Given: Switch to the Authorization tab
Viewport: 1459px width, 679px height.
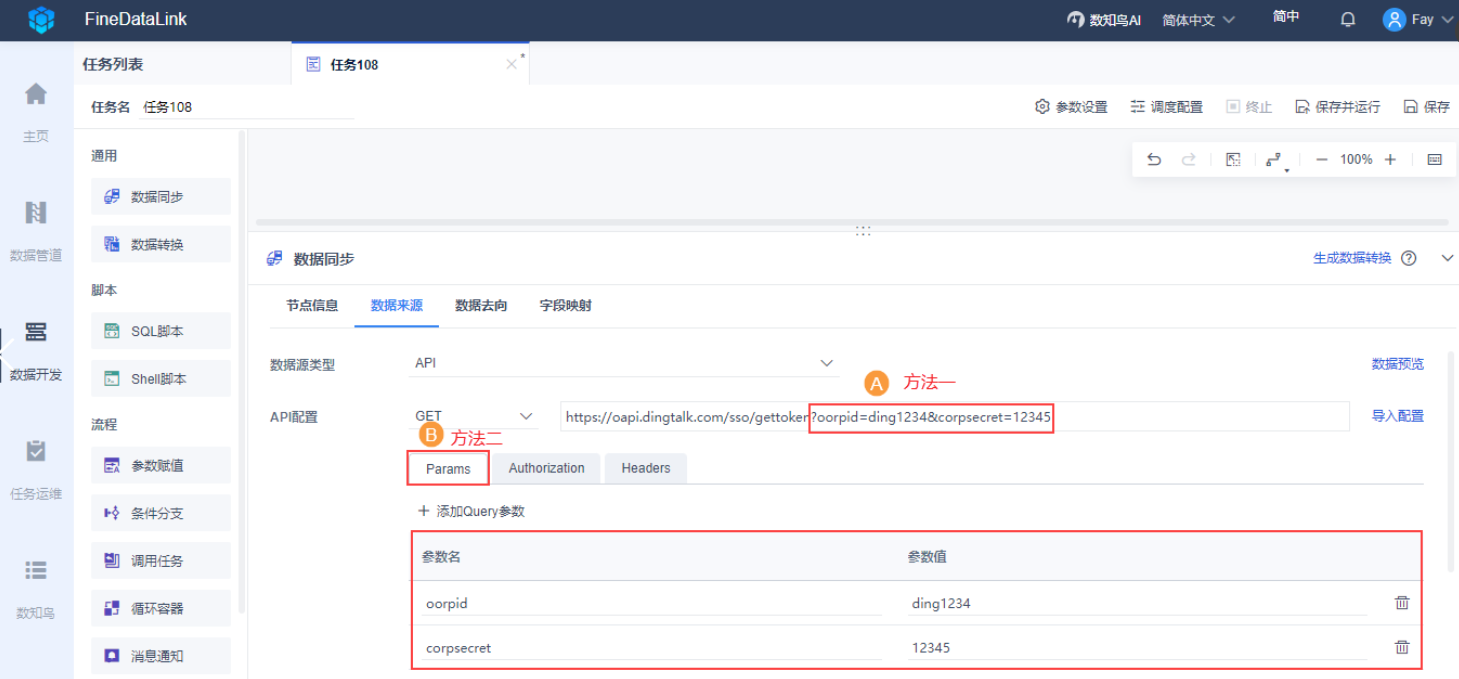Looking at the screenshot, I should (546, 468).
